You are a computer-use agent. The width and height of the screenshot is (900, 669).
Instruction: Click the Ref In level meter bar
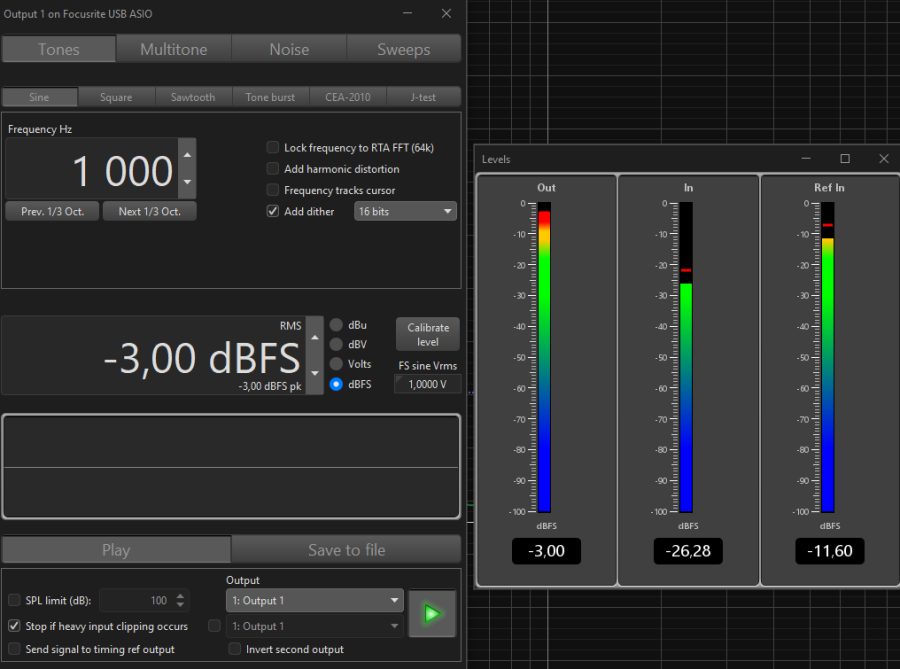[828, 357]
